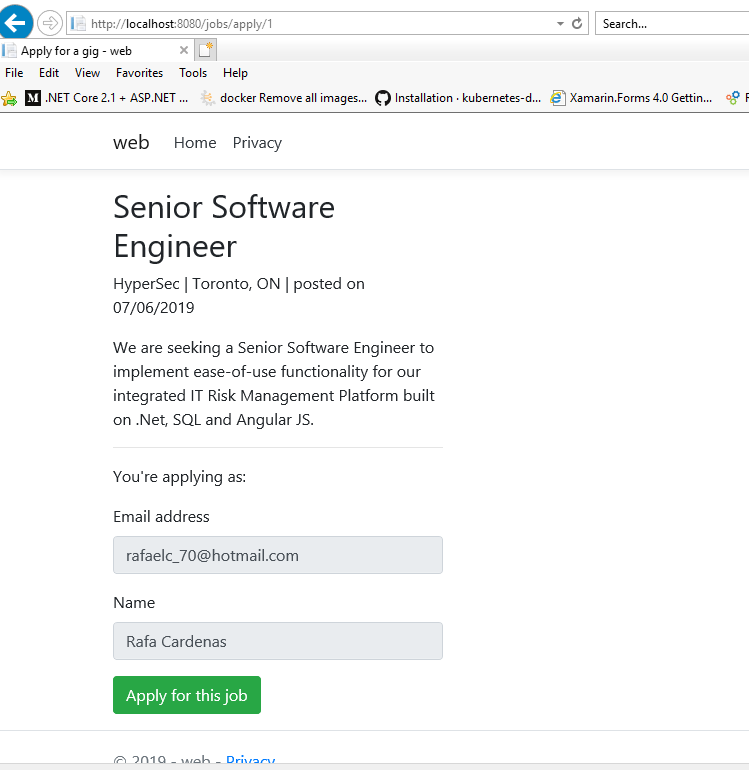Click the GitHub octocat favicon

(x=383, y=98)
